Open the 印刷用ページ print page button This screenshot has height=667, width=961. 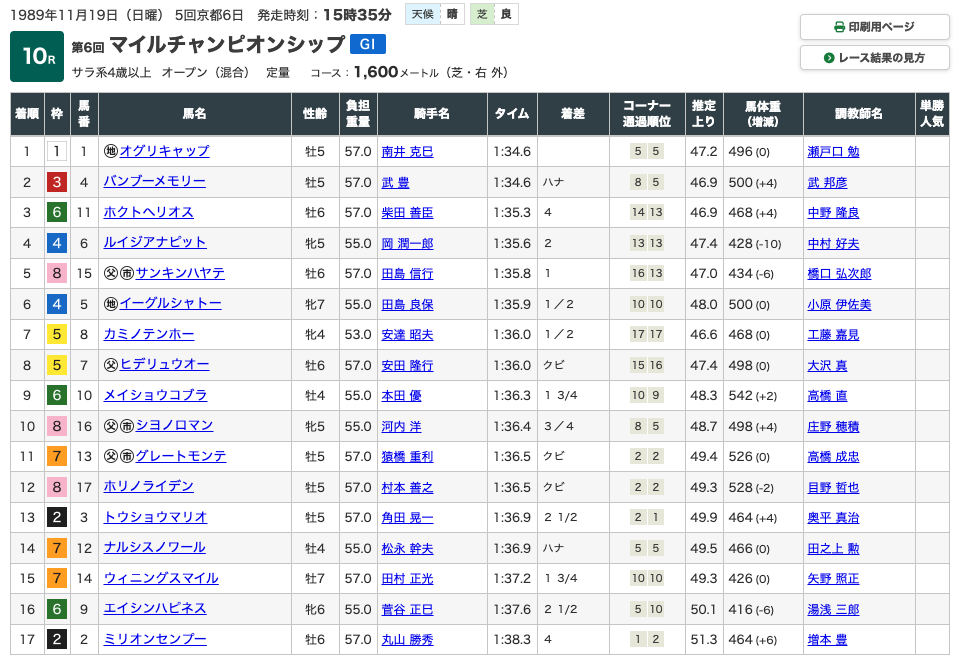coord(874,27)
